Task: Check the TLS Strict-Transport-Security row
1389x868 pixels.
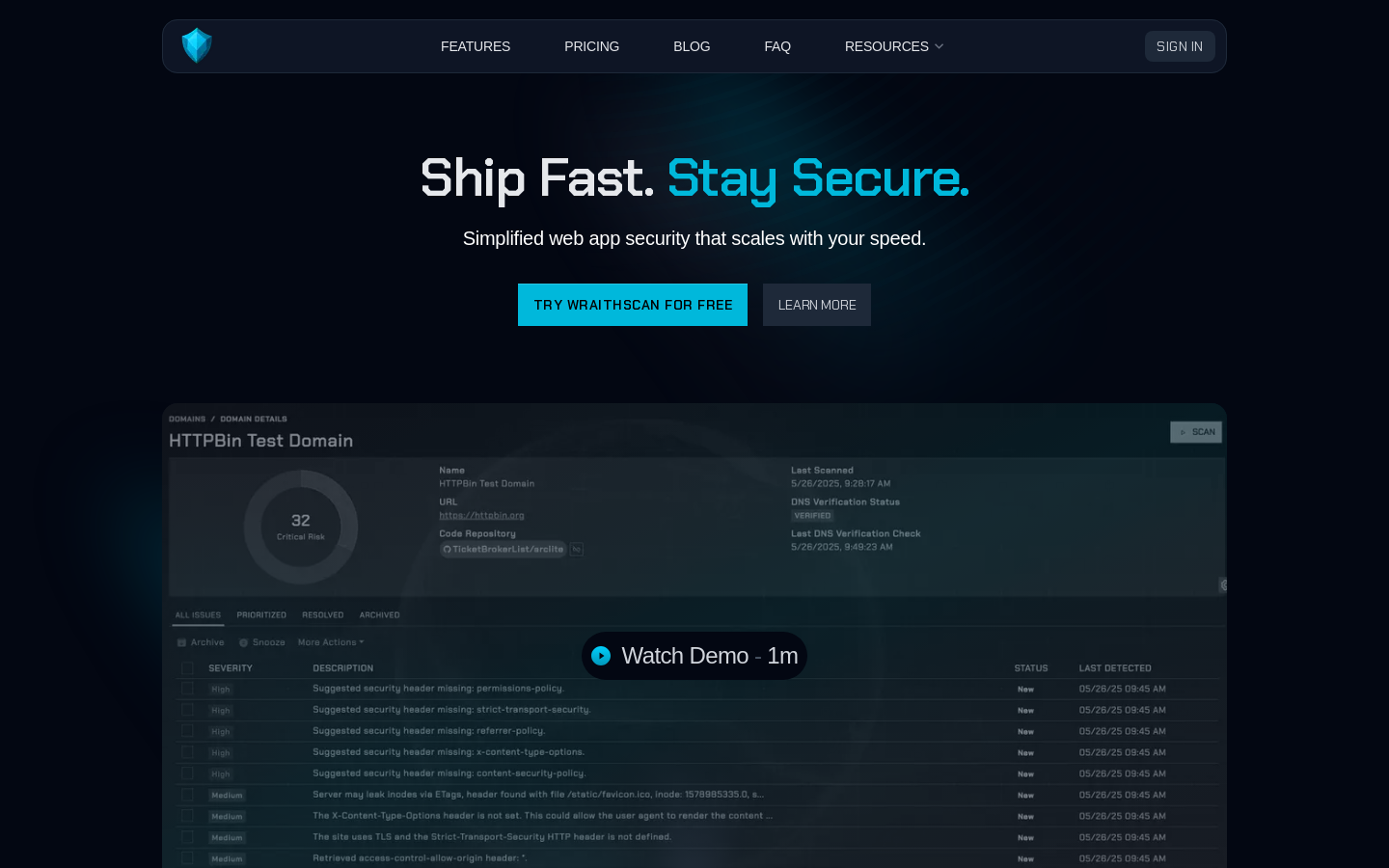Action: pos(187,837)
